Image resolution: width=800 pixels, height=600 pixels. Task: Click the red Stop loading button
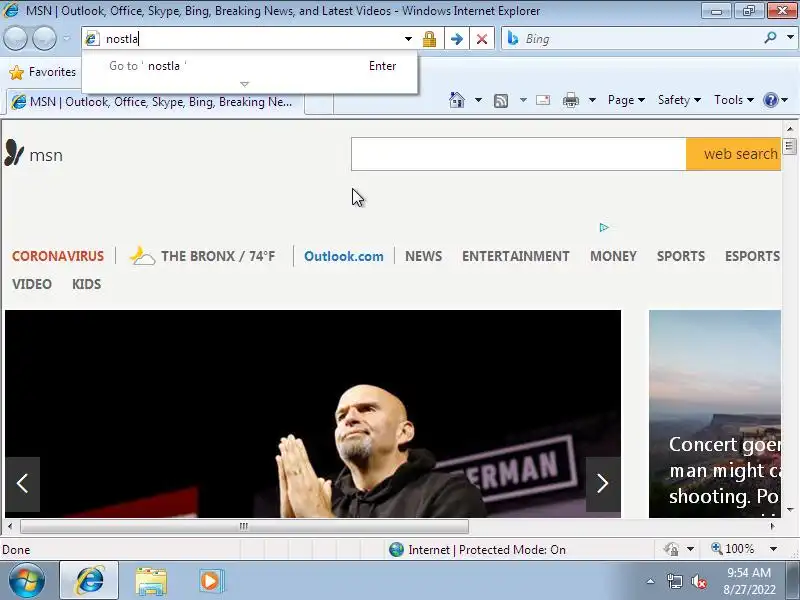coord(482,39)
